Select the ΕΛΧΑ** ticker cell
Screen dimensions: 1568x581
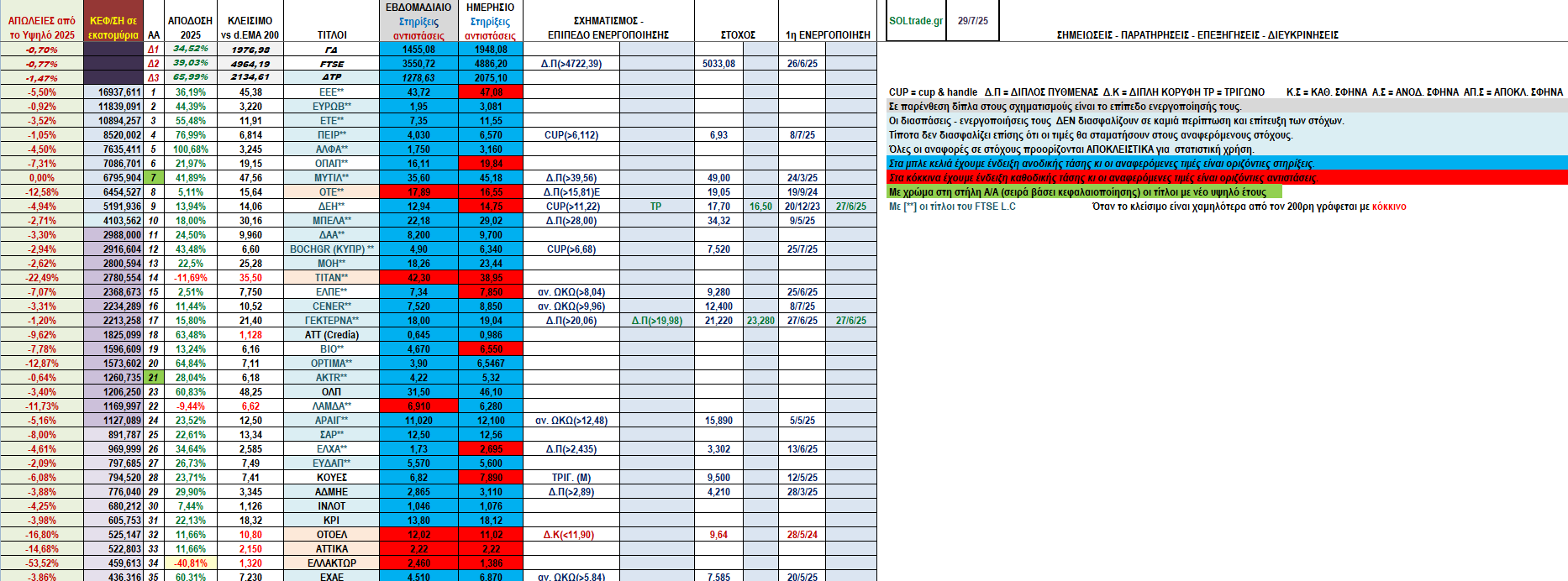coord(332,449)
